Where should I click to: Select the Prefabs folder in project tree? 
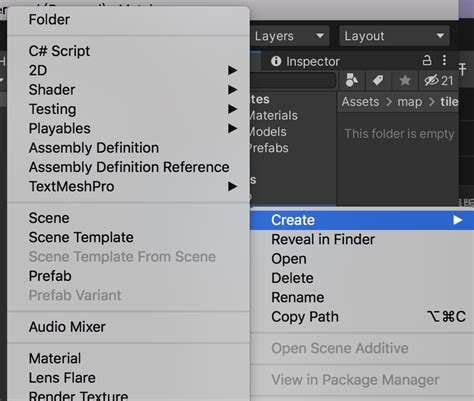[269, 148]
